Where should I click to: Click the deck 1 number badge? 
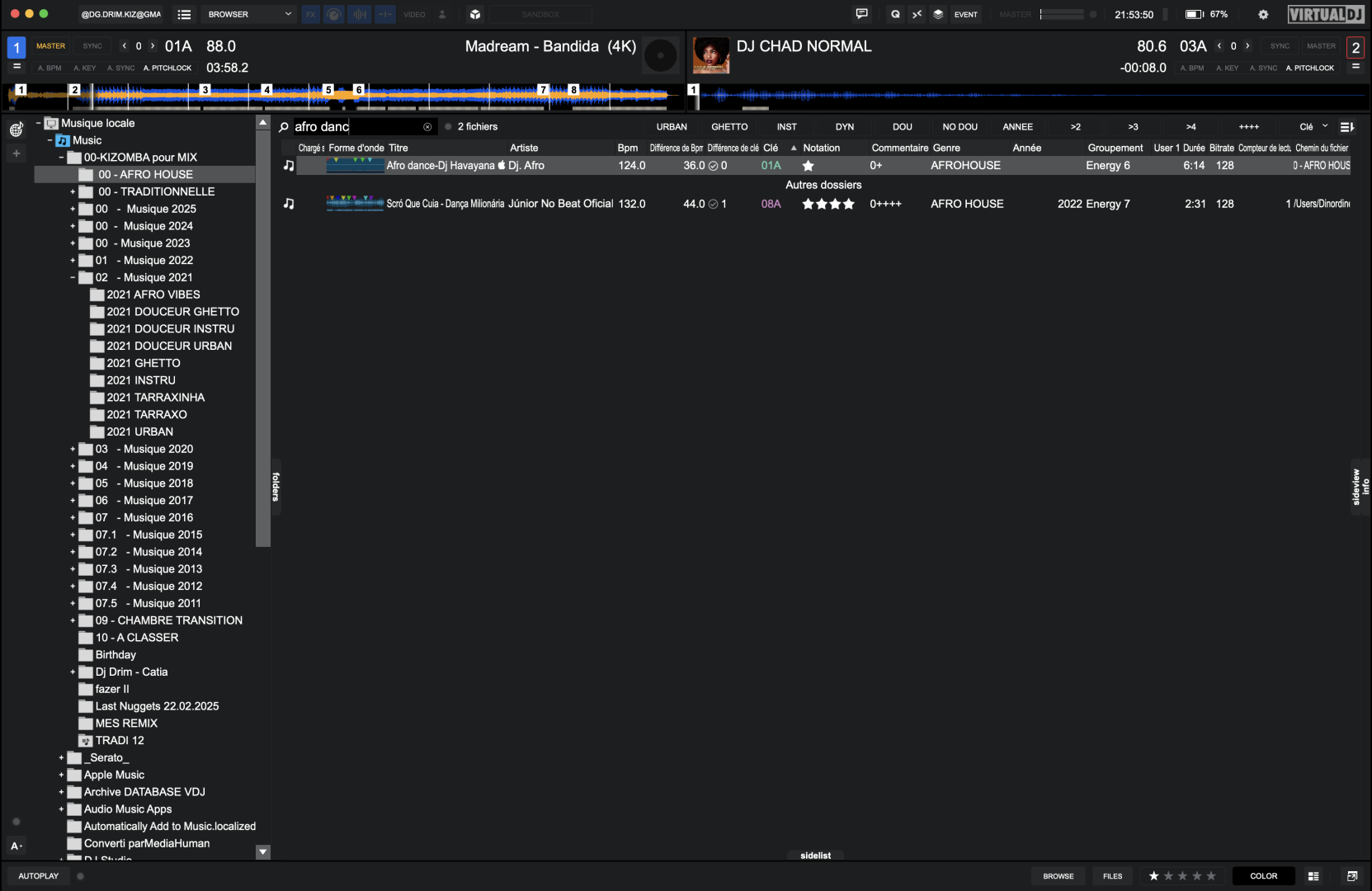(x=17, y=48)
